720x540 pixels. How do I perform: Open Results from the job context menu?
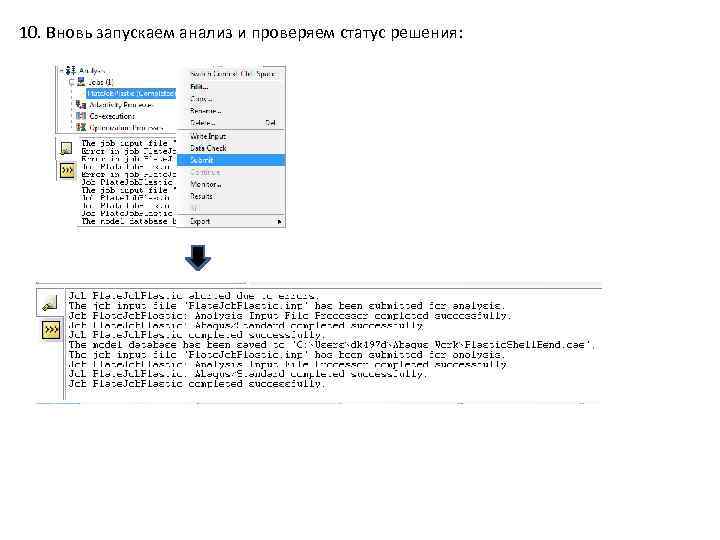point(231,196)
